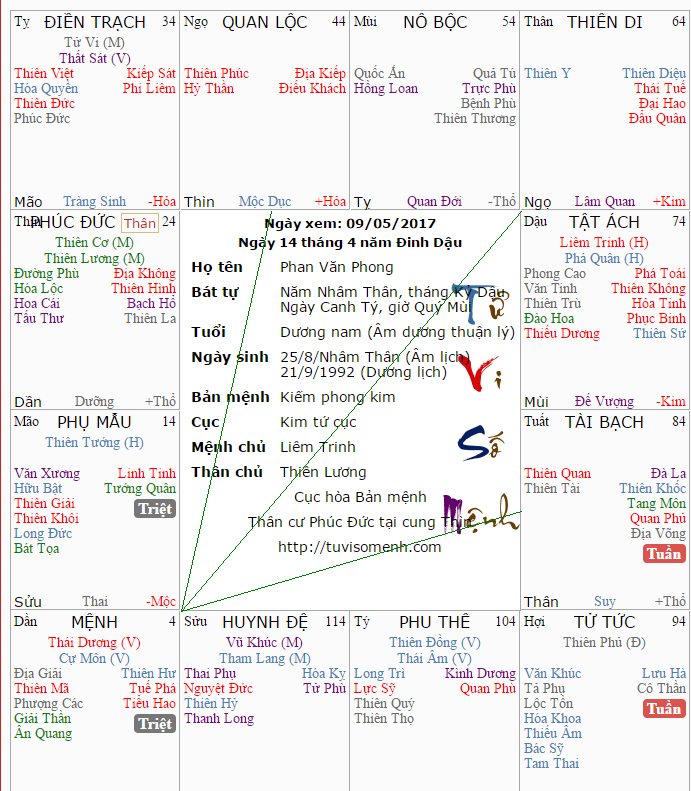Select the Tuần badge in Tử Tức cell
The height and width of the screenshot is (791, 691).
coord(664,709)
